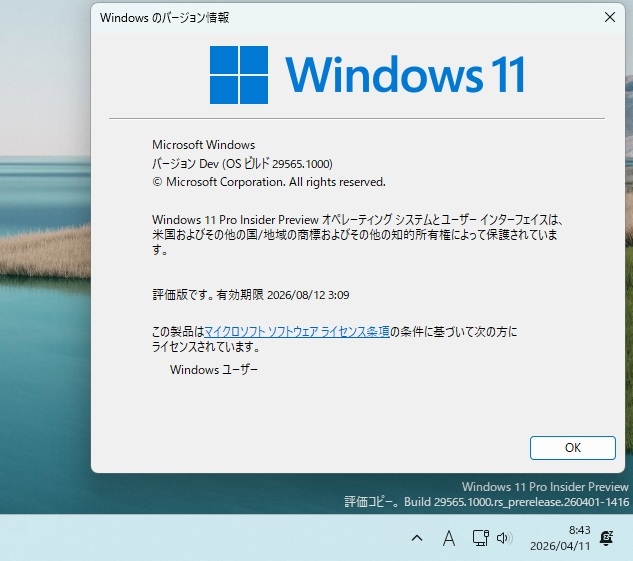Click the Windows 11 logo image
The height and width of the screenshot is (561, 633).
point(367,75)
